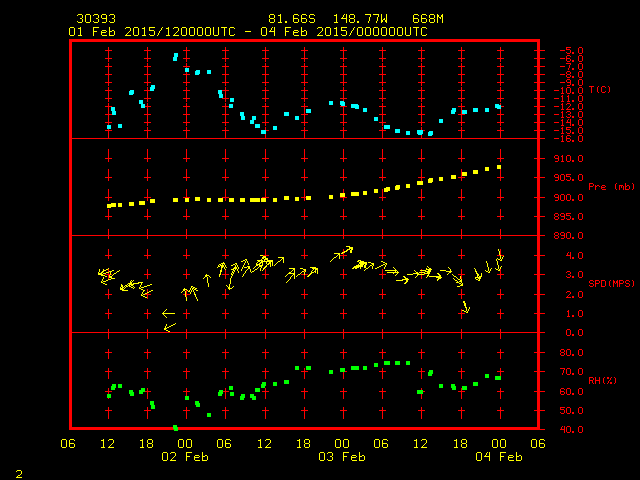640x480 pixels.
Task: Click the 00 hour label above 04 Feb
Action: [499, 444]
